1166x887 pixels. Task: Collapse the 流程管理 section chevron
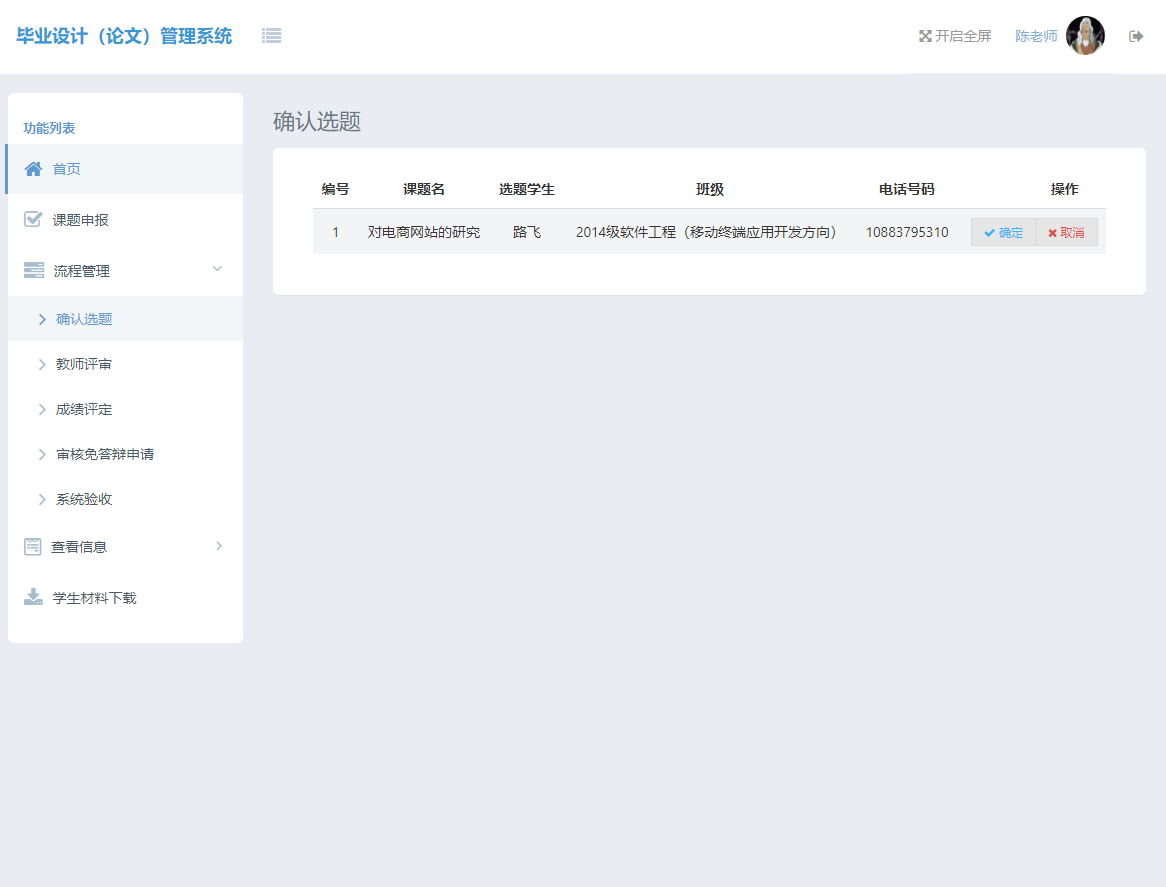217,268
